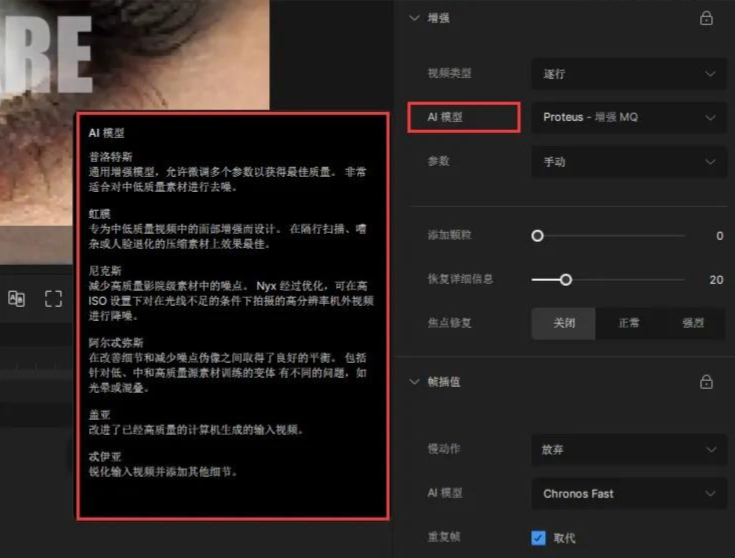Click the 帧插值 section title

click(x=444, y=382)
